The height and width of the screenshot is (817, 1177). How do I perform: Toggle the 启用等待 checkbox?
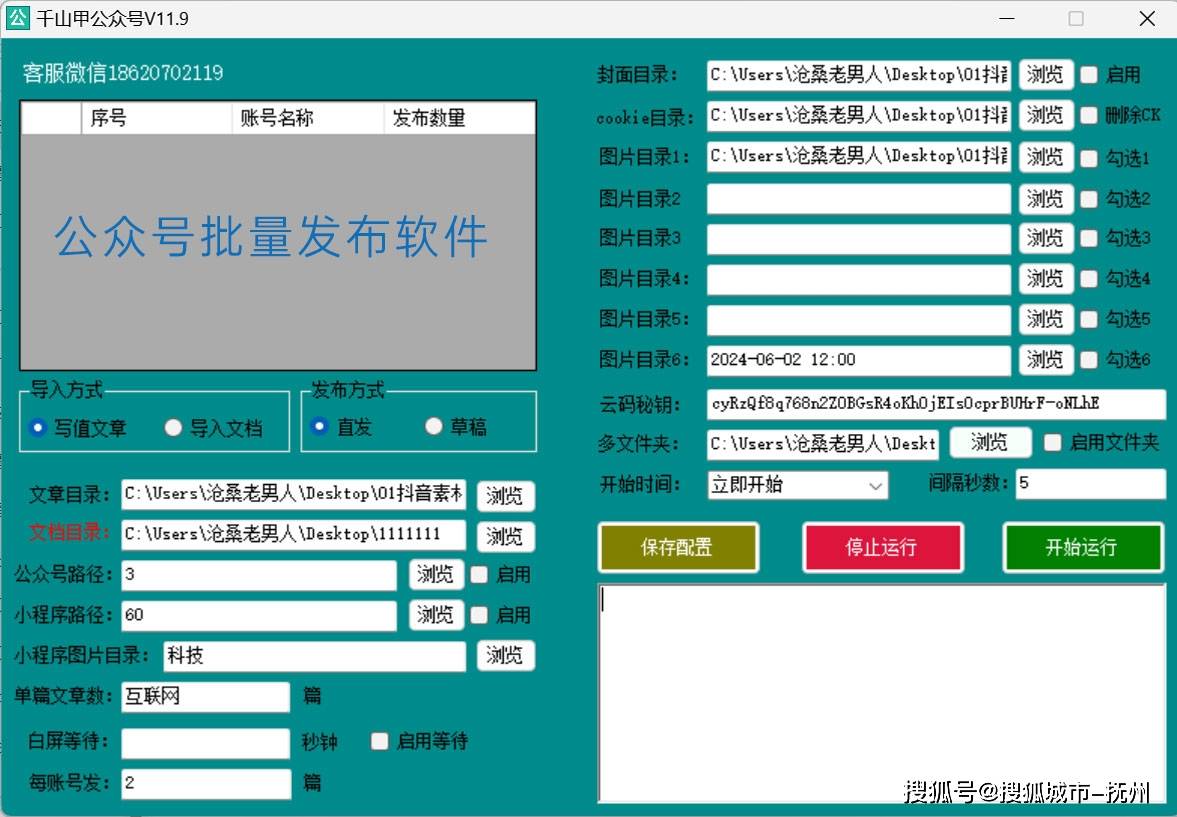click(380, 741)
